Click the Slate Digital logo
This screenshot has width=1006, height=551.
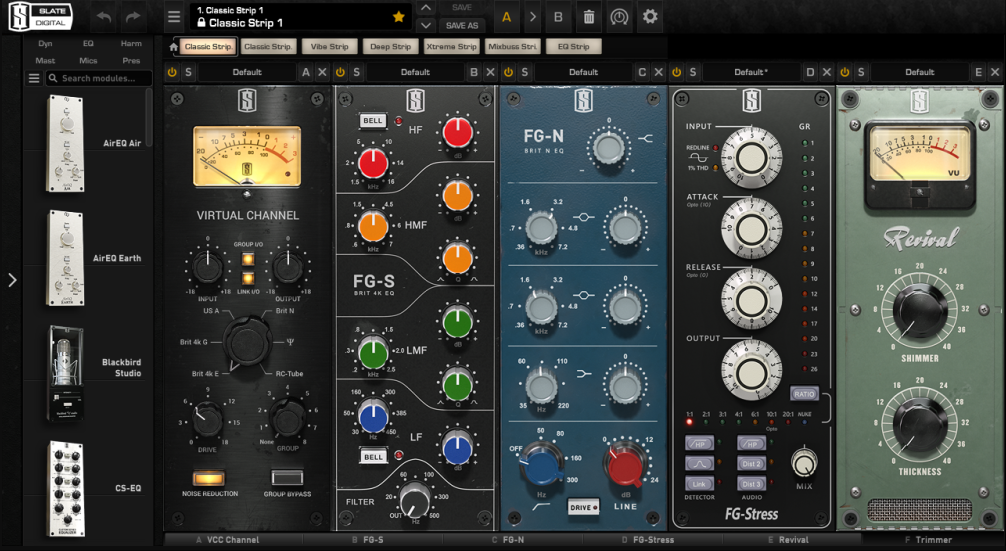[40, 17]
